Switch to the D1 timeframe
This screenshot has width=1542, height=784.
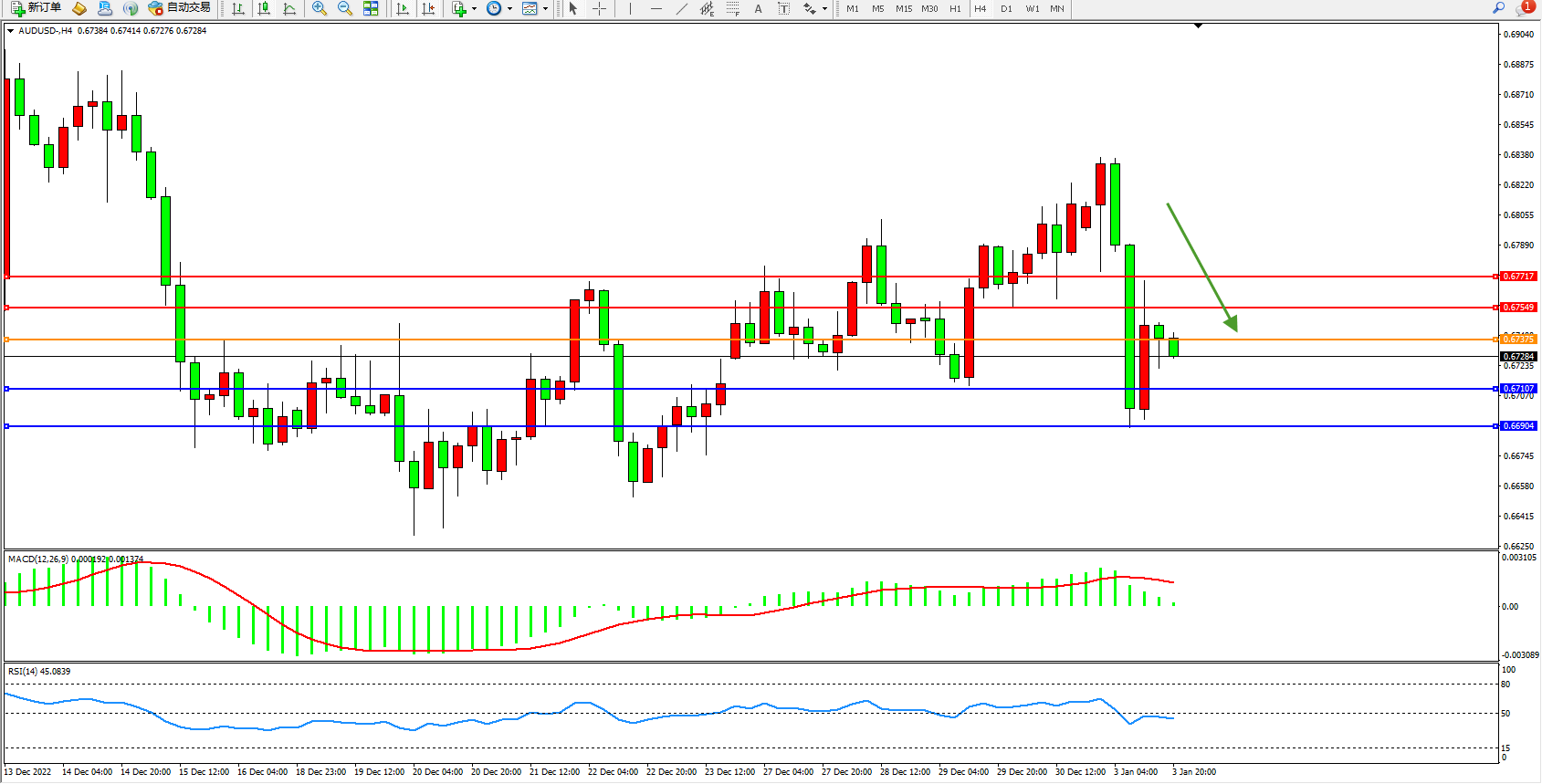[1006, 8]
